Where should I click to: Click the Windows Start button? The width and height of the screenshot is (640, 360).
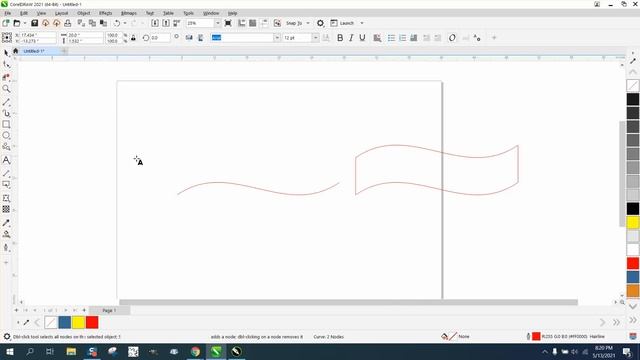click(x=9, y=351)
